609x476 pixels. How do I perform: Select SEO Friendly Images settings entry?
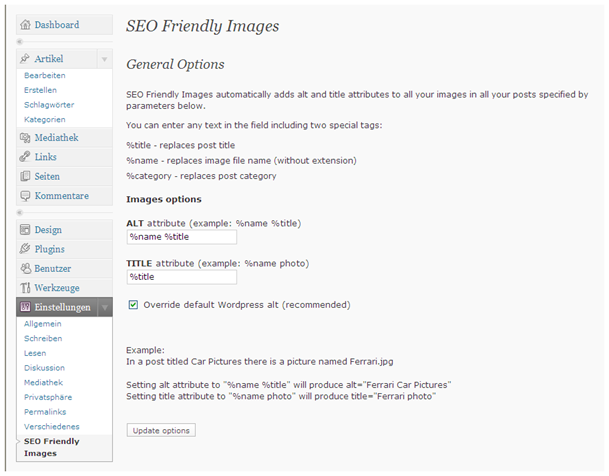click(52, 447)
